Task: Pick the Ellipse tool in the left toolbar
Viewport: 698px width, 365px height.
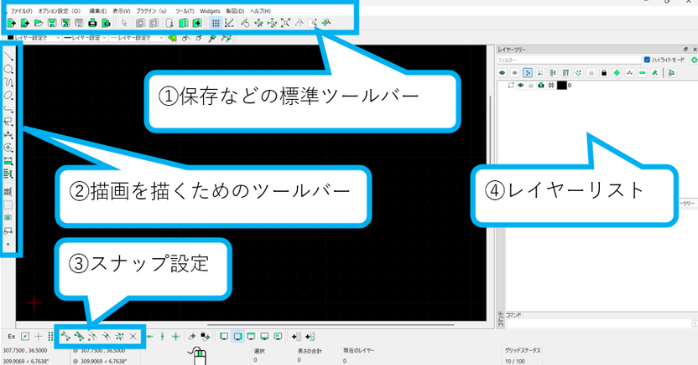Action: pyautogui.click(x=8, y=95)
